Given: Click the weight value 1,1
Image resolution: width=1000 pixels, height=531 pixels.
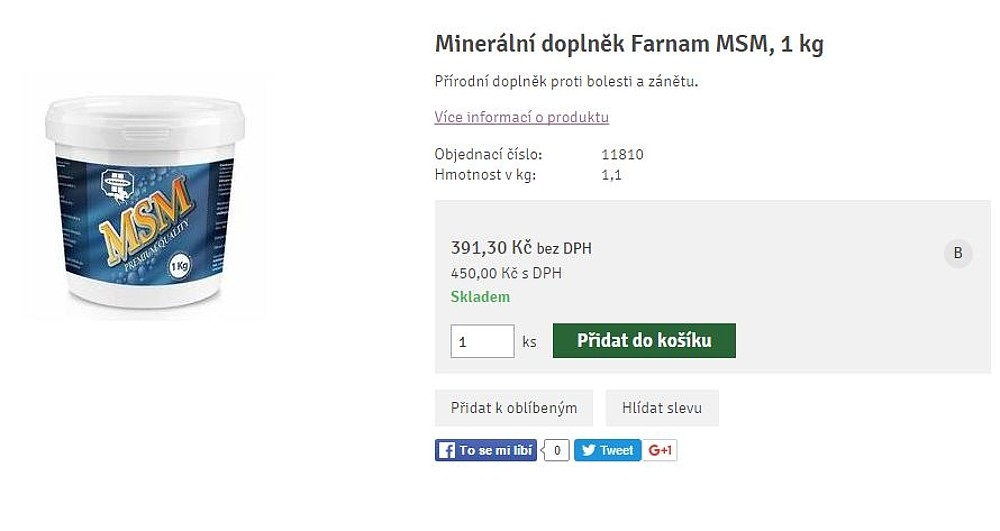Looking at the screenshot, I should (611, 175).
